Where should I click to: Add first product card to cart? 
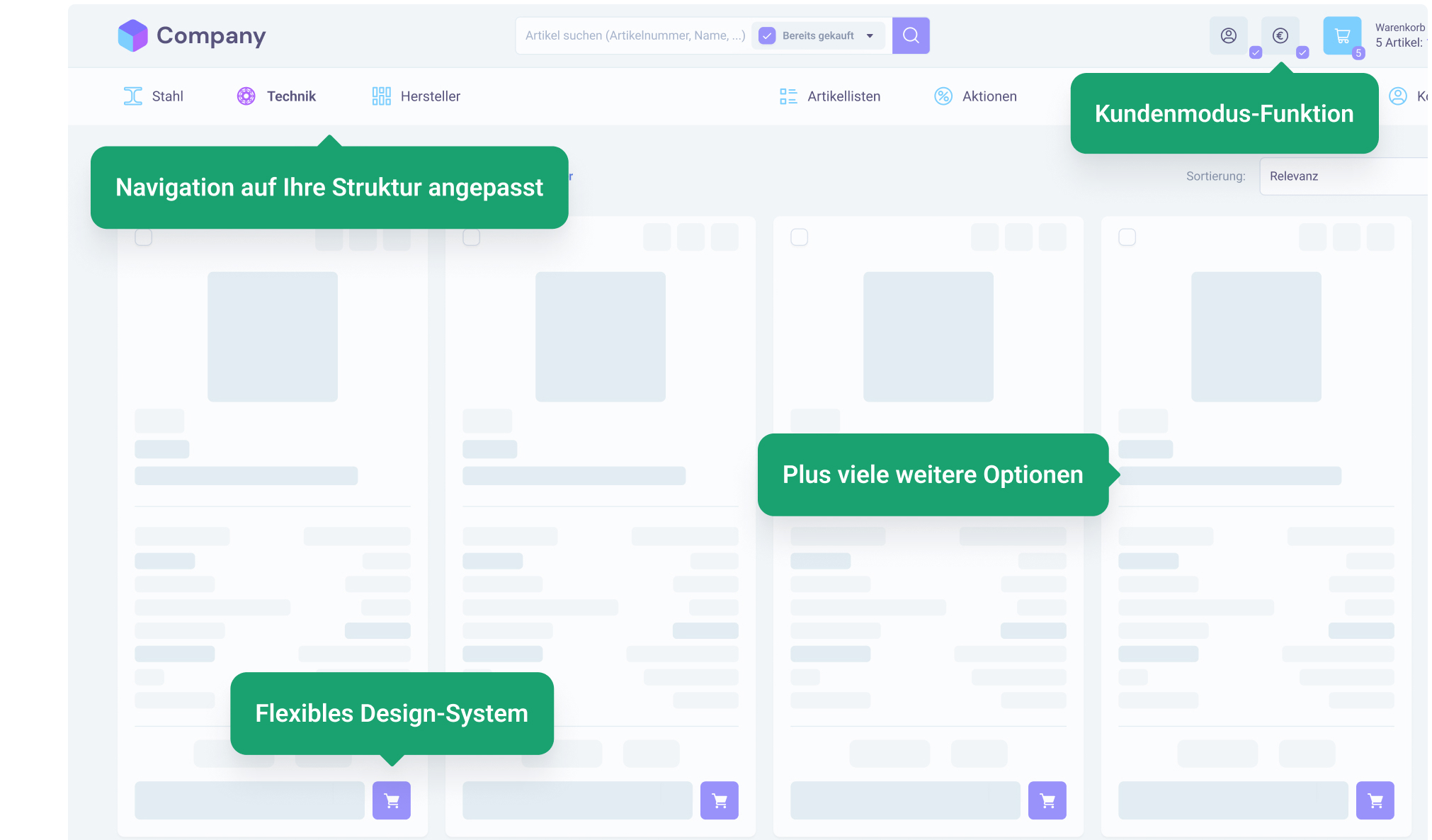[x=392, y=800]
